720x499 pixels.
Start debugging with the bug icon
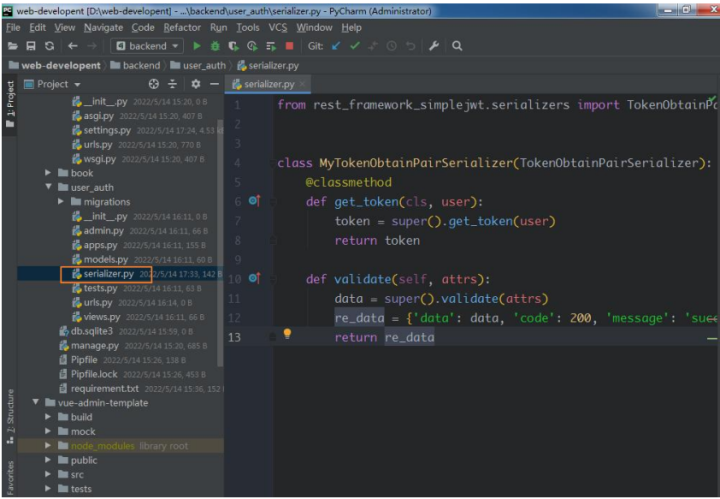[x=215, y=46]
